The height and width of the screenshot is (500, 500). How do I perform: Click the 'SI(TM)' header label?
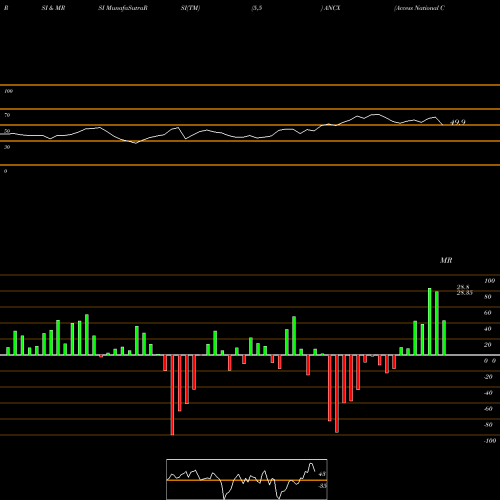tap(190, 8)
